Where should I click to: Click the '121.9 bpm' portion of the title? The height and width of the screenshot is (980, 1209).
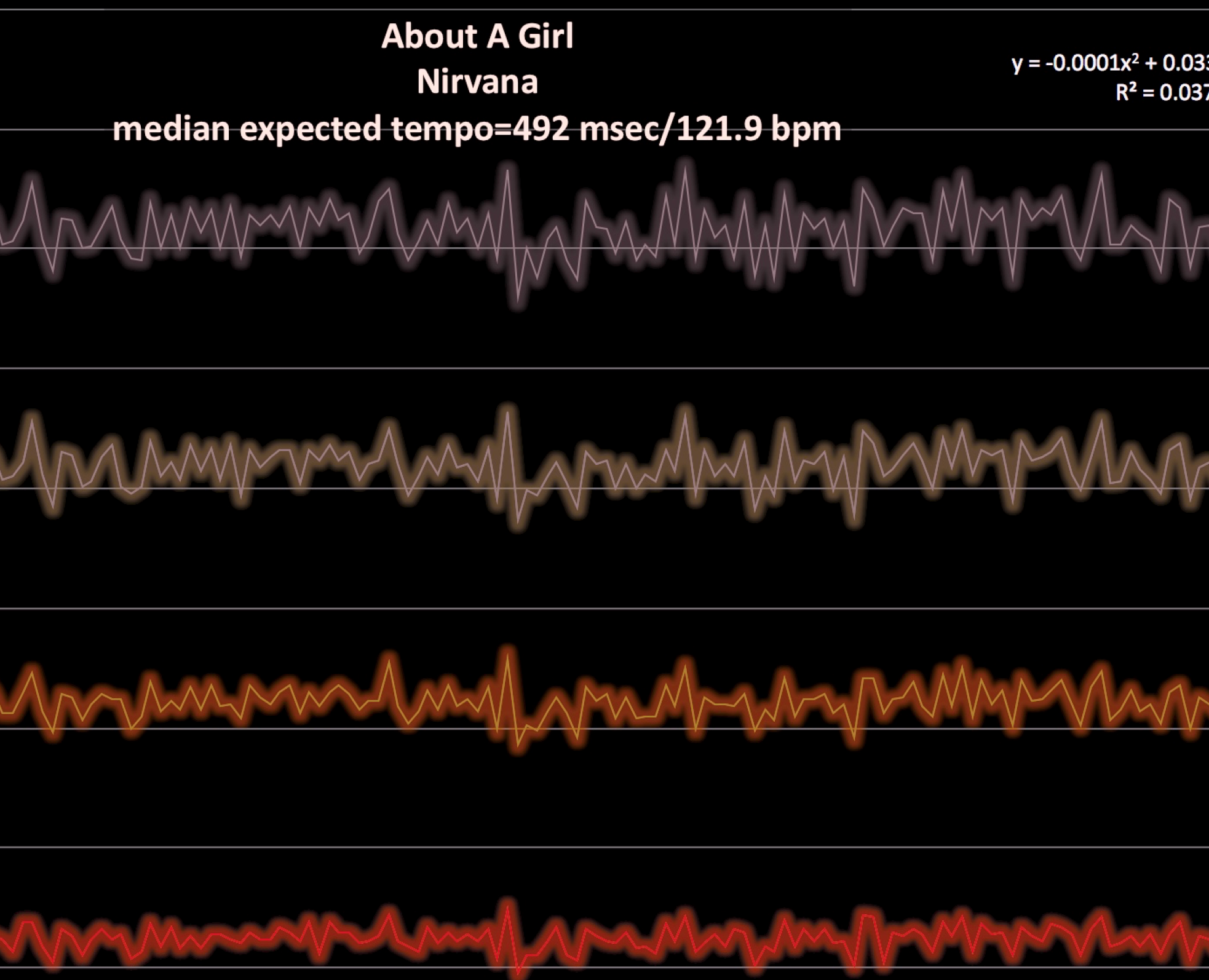point(758,129)
